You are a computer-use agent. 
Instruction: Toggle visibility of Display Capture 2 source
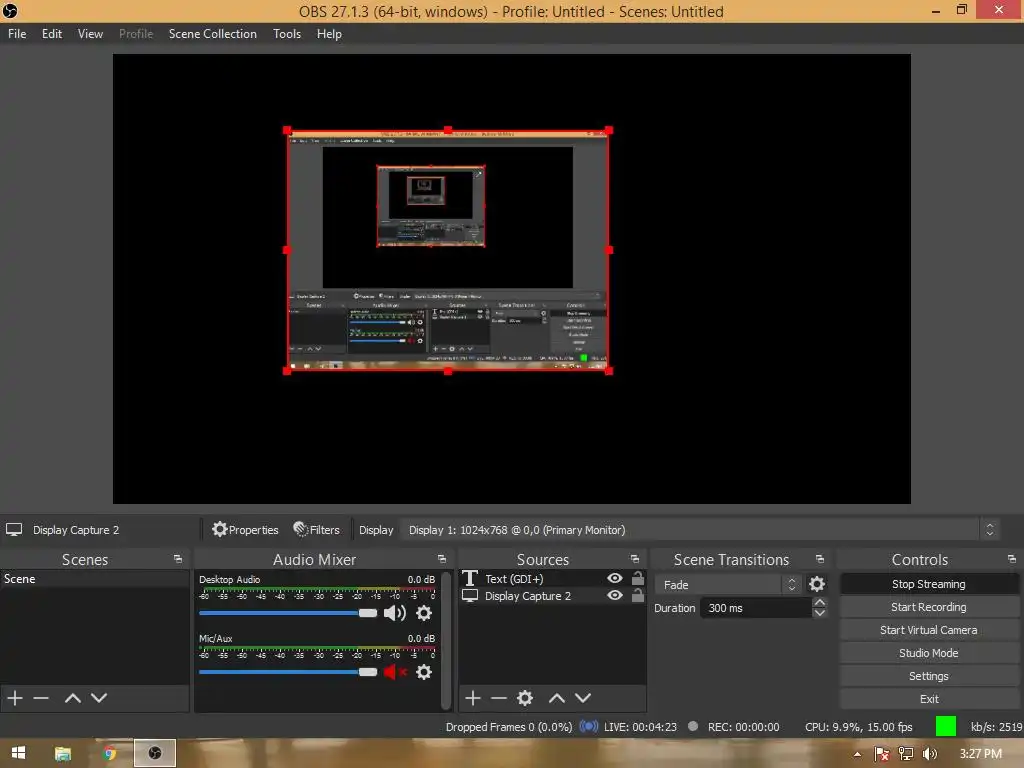[x=615, y=596]
